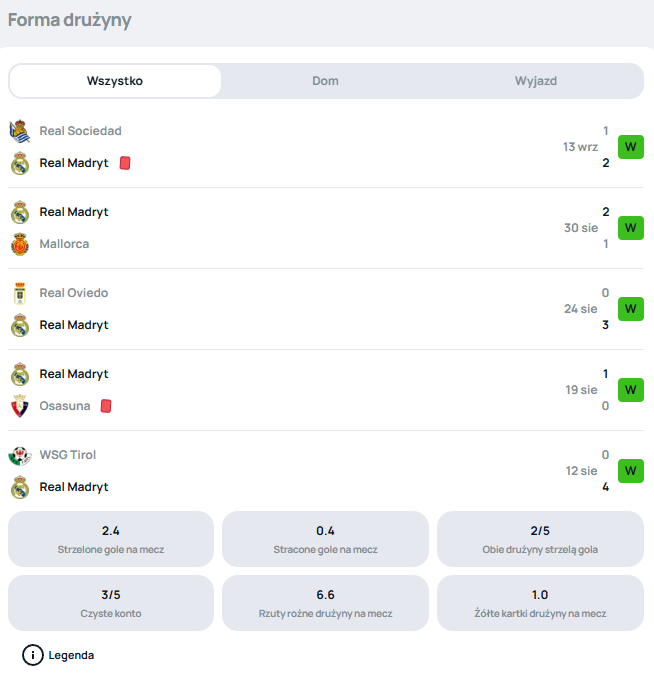Click the Strzelone gole na mecz stat card
Image resolution: width=654 pixels, height=676 pixels.
pyautogui.click(x=111, y=539)
